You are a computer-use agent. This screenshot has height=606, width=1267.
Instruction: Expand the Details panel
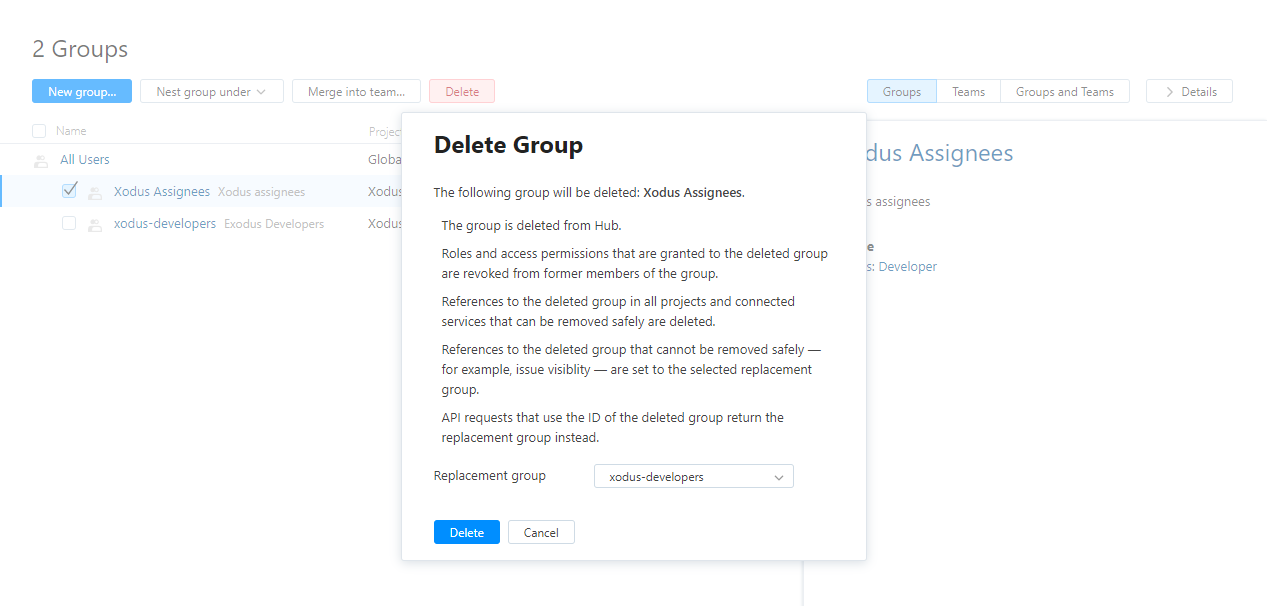point(1189,91)
